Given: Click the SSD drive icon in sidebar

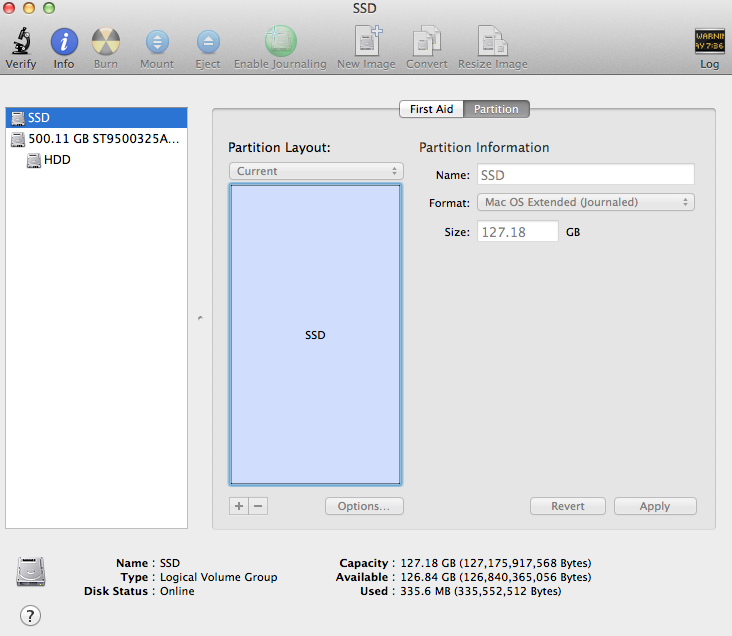Looking at the screenshot, I should (x=18, y=118).
